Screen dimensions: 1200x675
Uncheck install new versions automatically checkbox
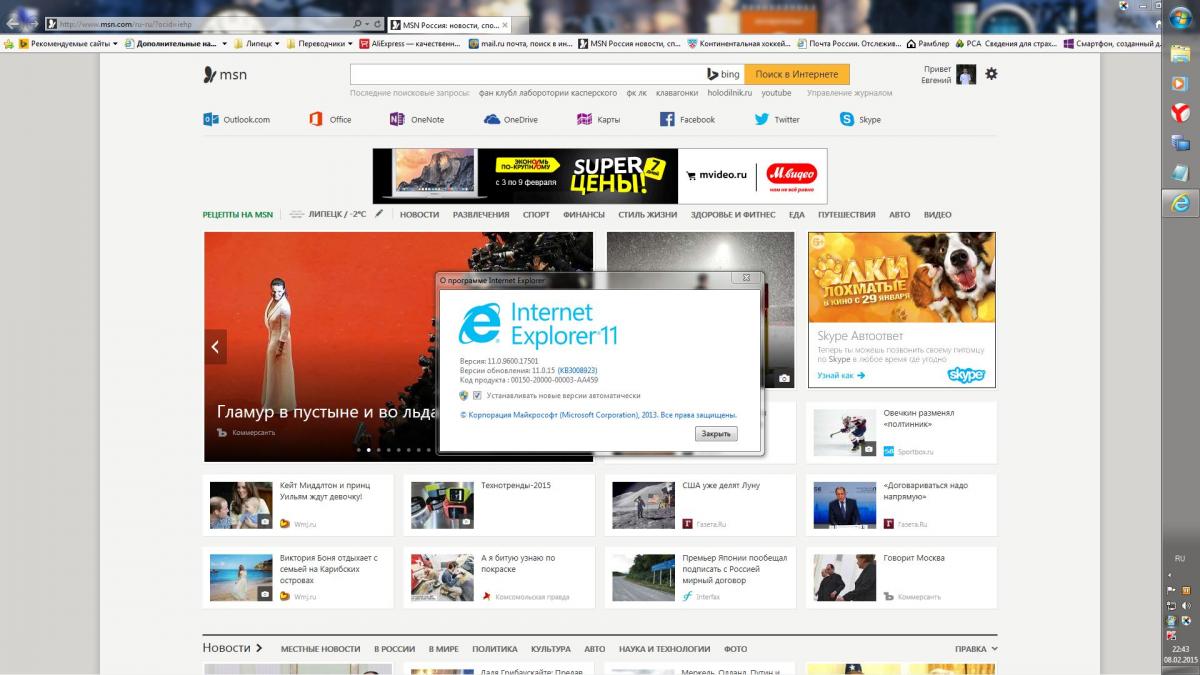click(x=478, y=396)
